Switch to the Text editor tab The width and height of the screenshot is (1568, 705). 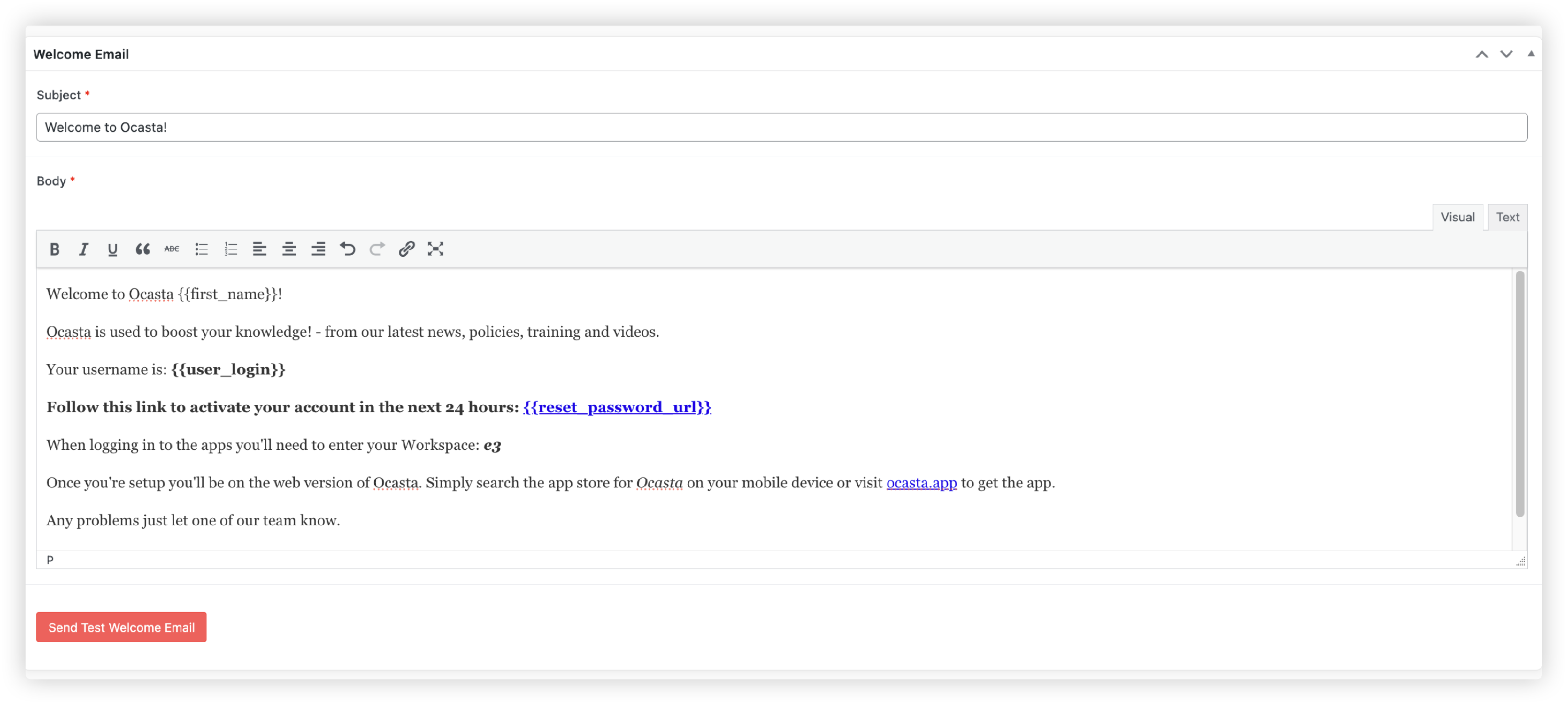click(1507, 217)
